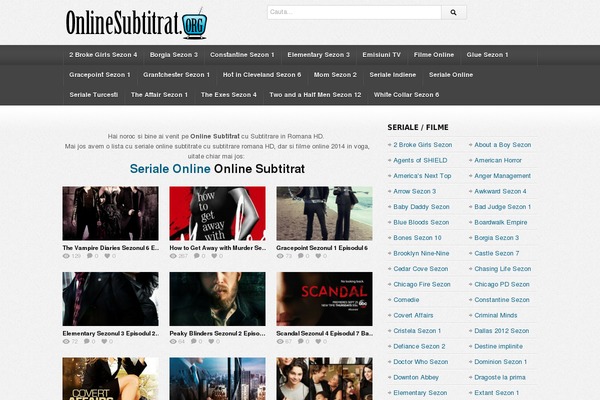Open Peaky Blinders episode thumbnail
This screenshot has width=600, height=400.
click(217, 299)
